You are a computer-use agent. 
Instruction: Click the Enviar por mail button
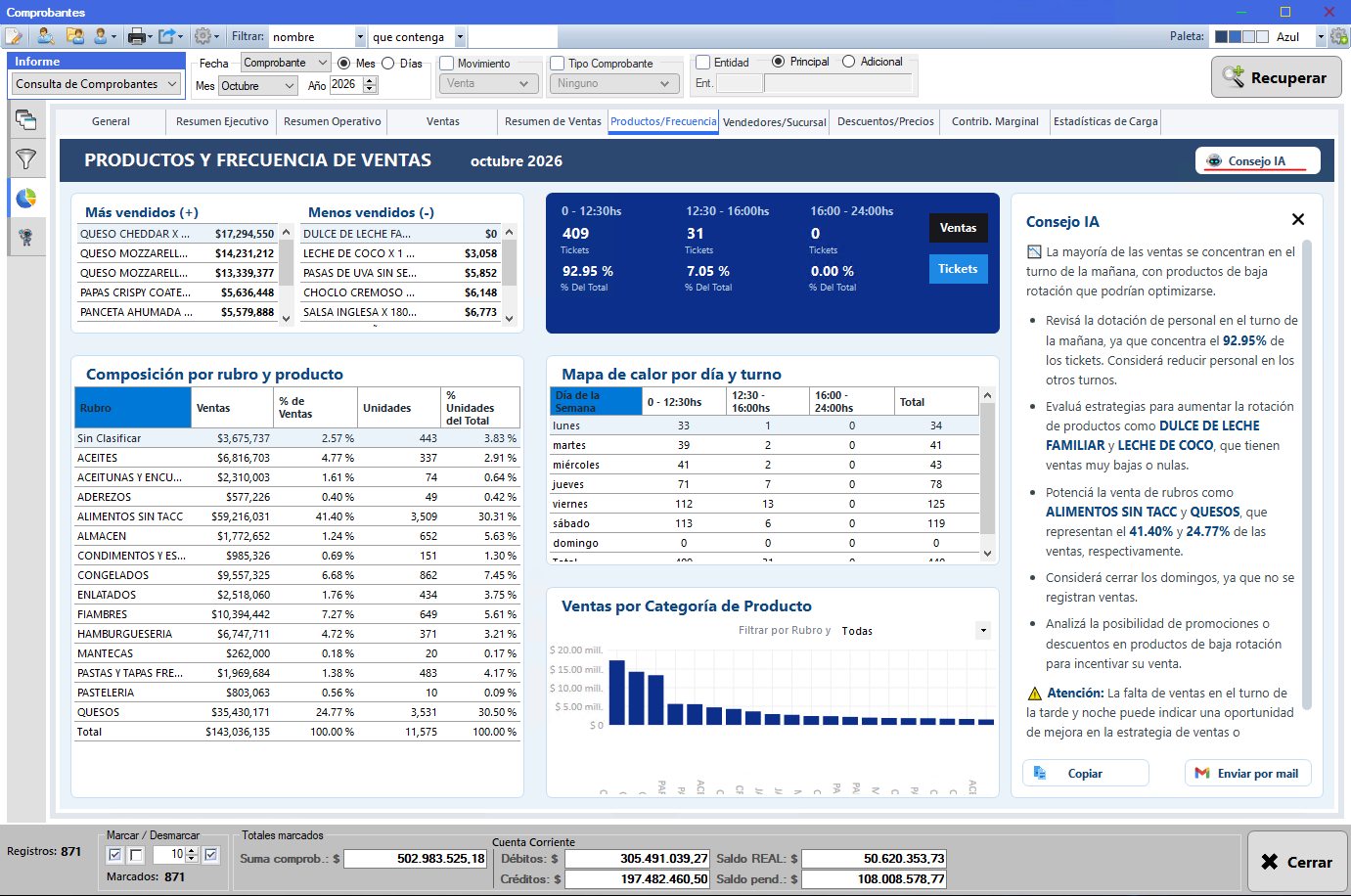[1247, 773]
